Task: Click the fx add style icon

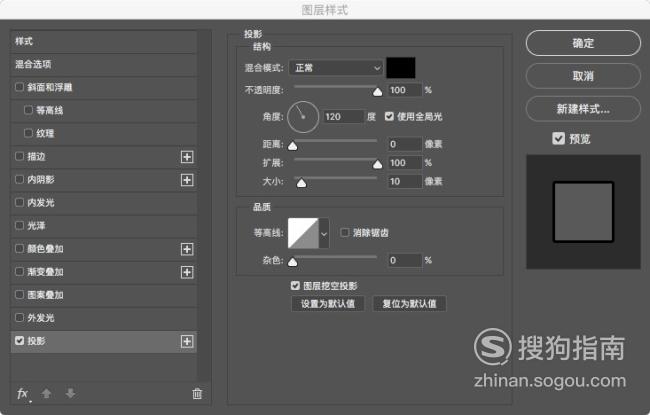Action: pos(23,393)
